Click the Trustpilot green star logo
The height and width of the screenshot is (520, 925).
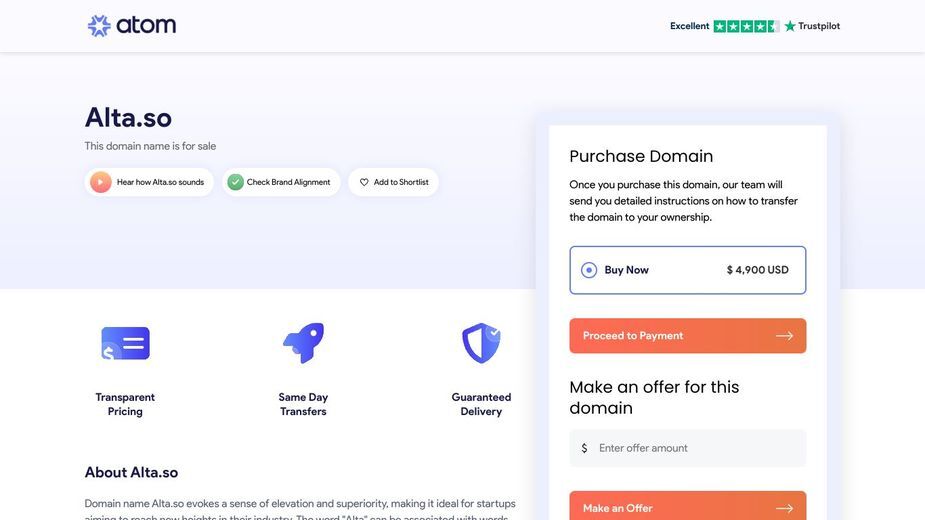point(790,26)
